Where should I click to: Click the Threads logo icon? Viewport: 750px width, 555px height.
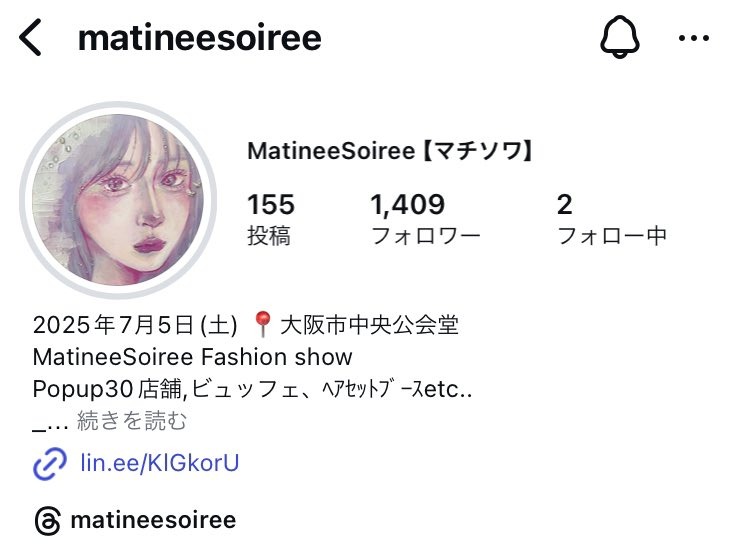click(x=47, y=521)
